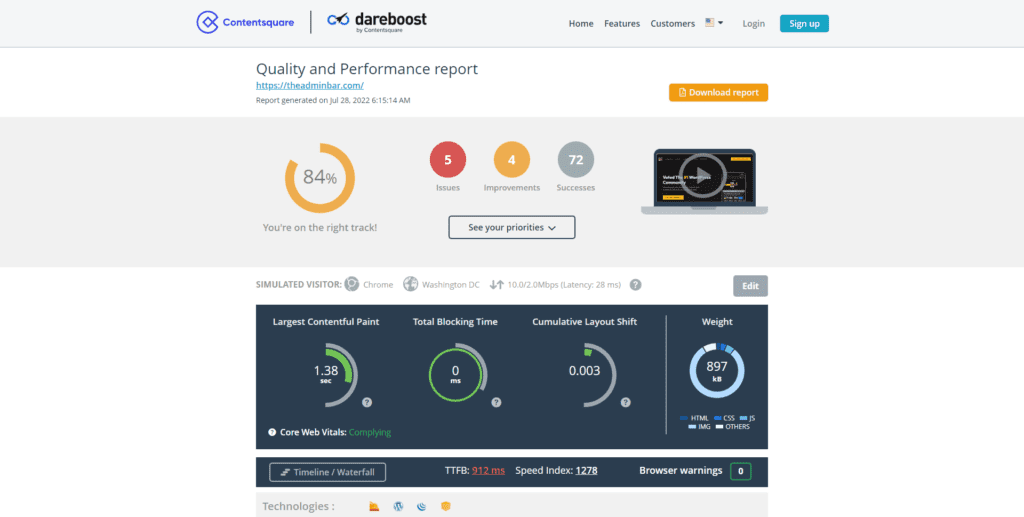Click the bandwidth up/down arrows icon
This screenshot has width=1024, height=517.
497,285
